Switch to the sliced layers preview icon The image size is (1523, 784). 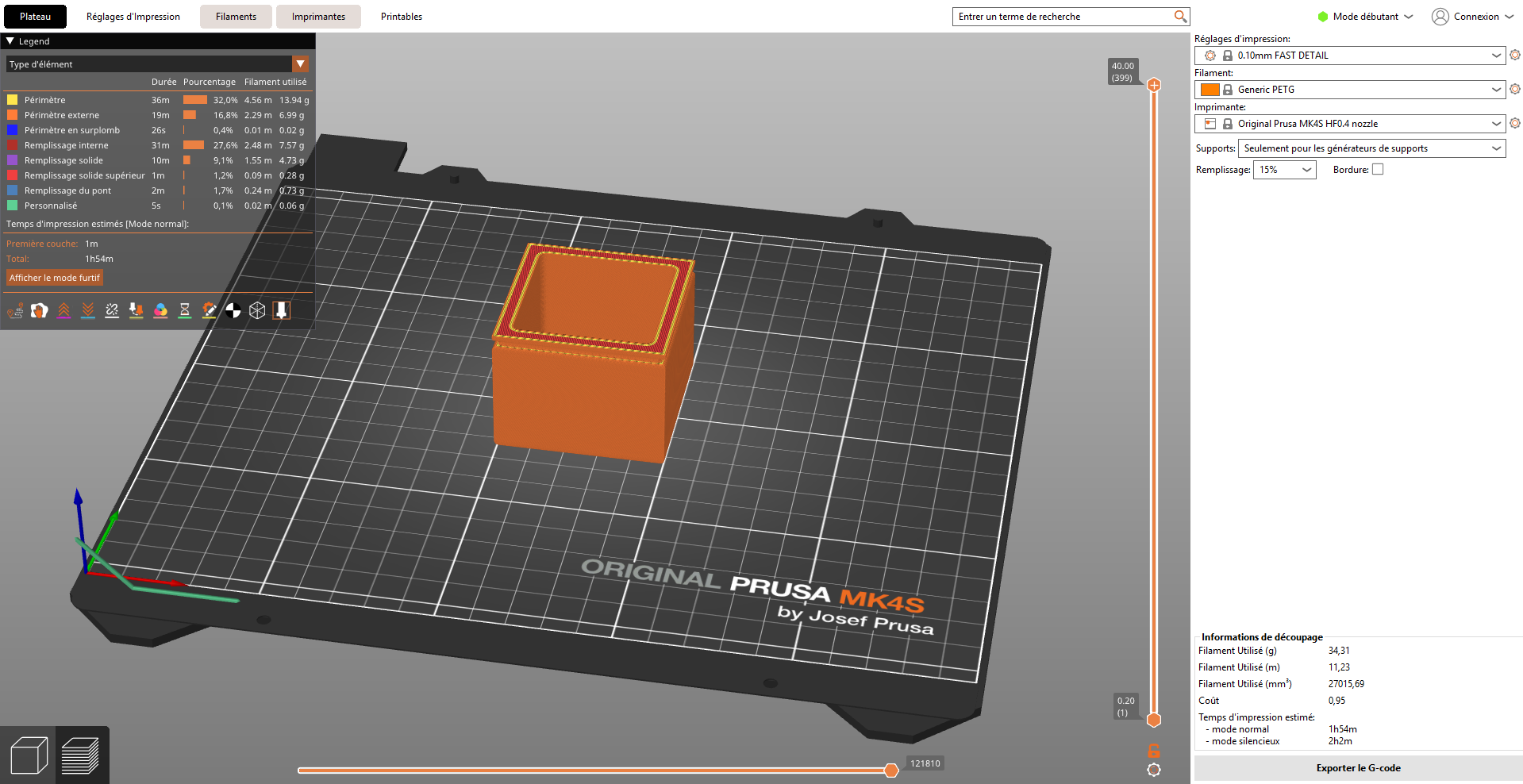pyautogui.click(x=80, y=755)
